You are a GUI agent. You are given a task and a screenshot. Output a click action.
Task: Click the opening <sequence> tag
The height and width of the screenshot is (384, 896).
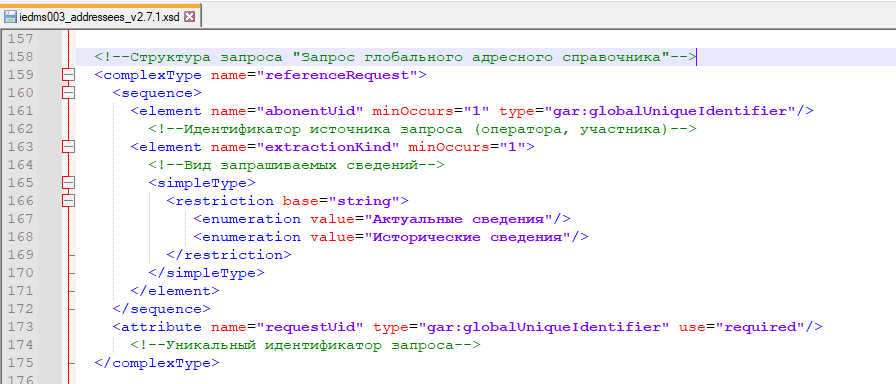tap(157, 93)
